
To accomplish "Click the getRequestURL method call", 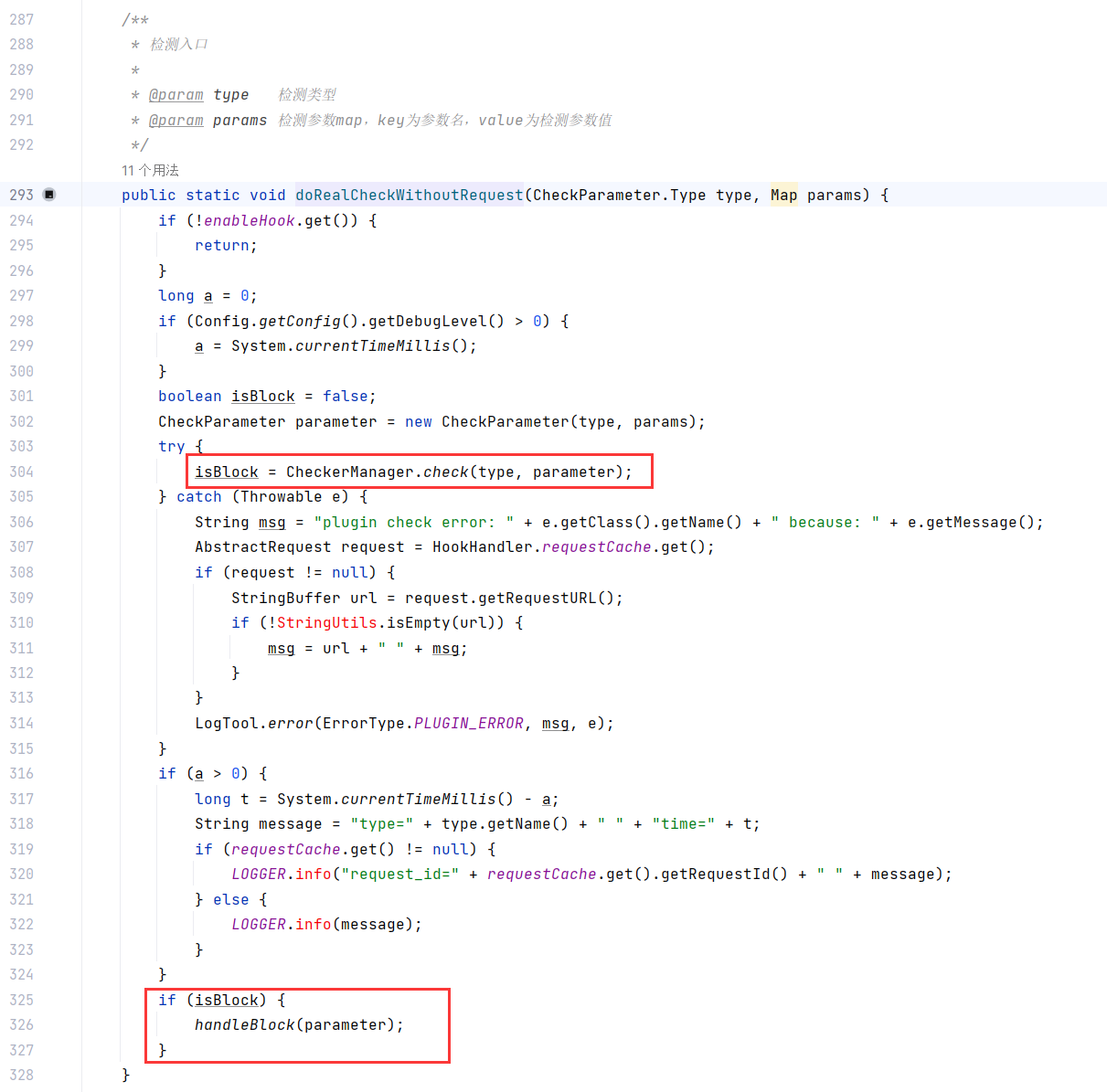I will click(538, 598).
